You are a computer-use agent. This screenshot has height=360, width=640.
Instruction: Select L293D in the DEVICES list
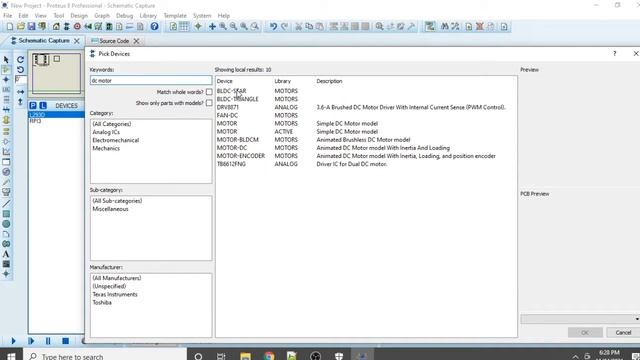pyautogui.click(x=56, y=115)
